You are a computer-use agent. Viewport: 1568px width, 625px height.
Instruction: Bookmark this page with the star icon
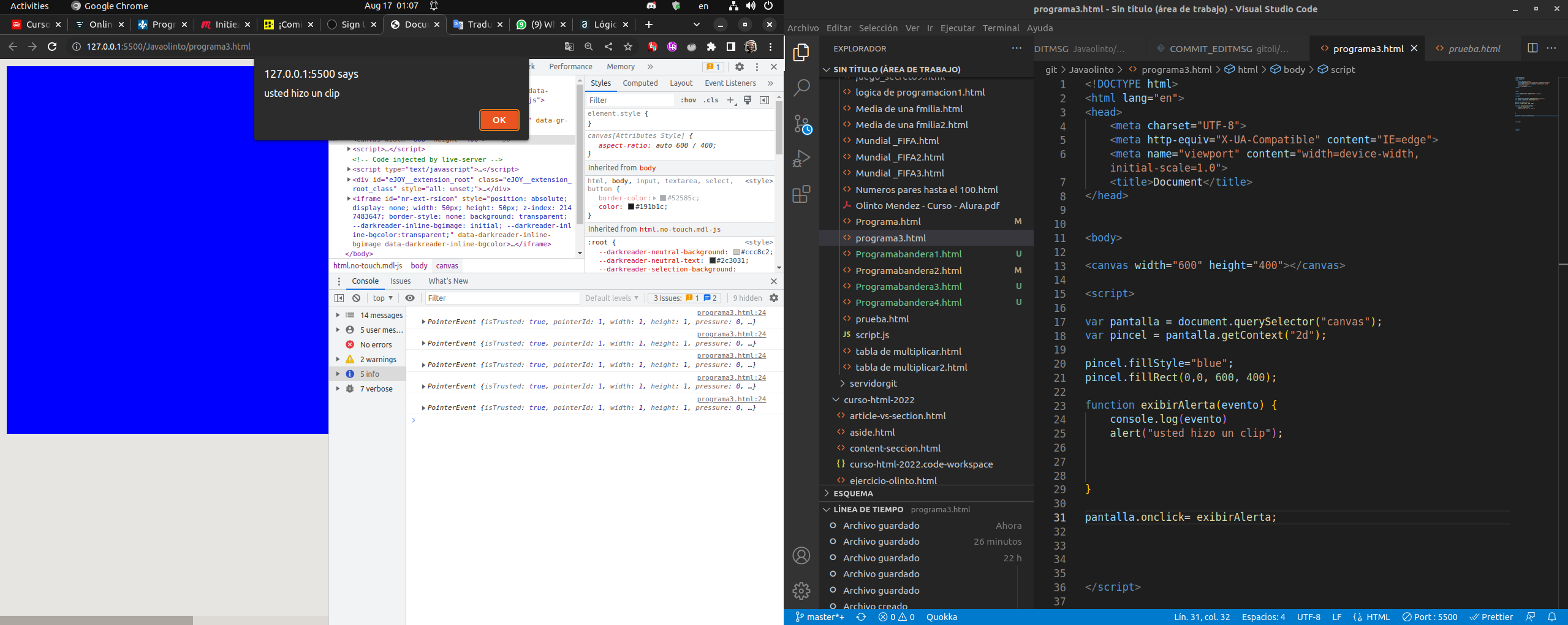pos(628,47)
